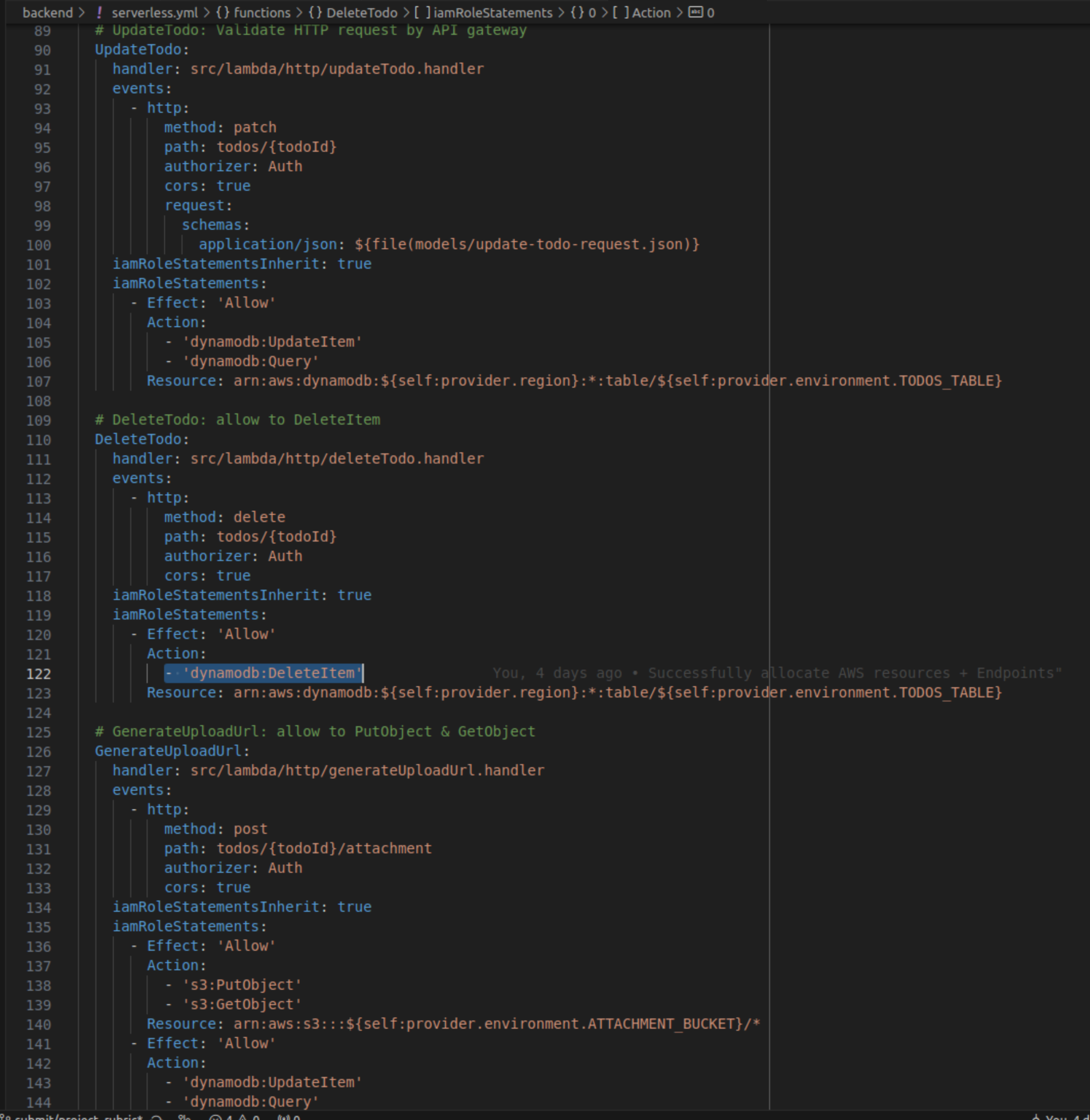Screen dimensions: 1090x1120
Task: Click 'todos/{todoId}/attachment' path value
Action: coord(324,848)
